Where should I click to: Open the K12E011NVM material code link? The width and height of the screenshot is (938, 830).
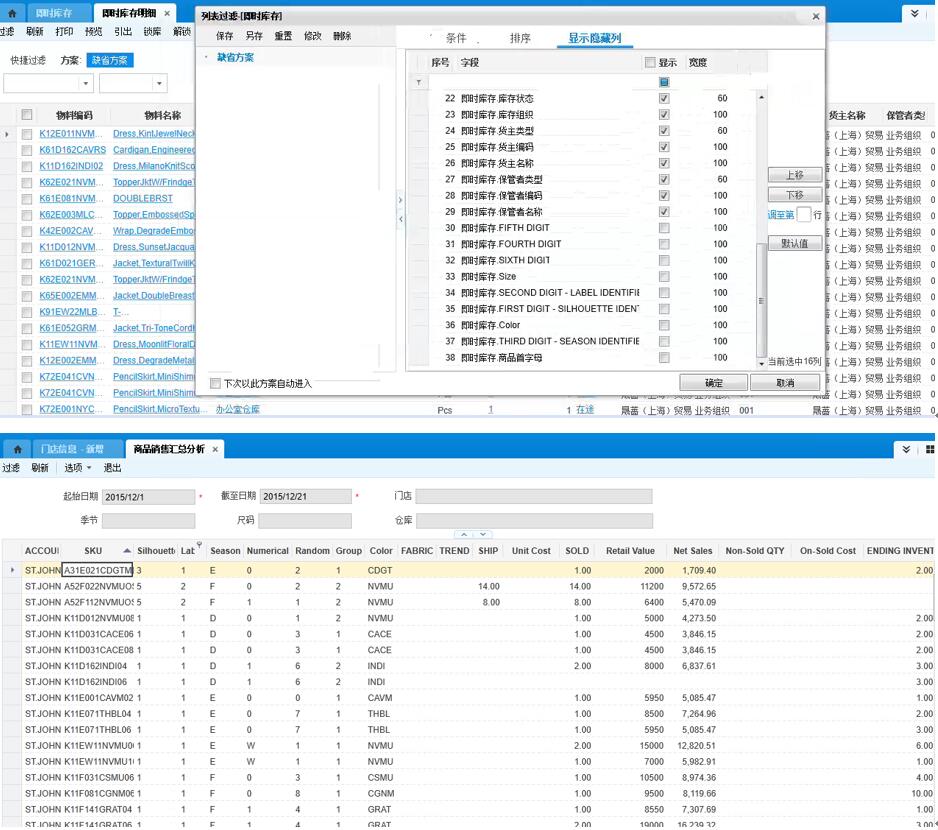[x=71, y=133]
